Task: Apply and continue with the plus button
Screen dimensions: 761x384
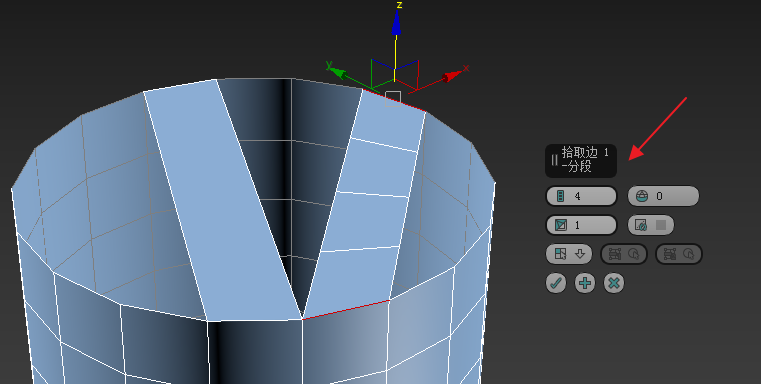Action: (585, 283)
